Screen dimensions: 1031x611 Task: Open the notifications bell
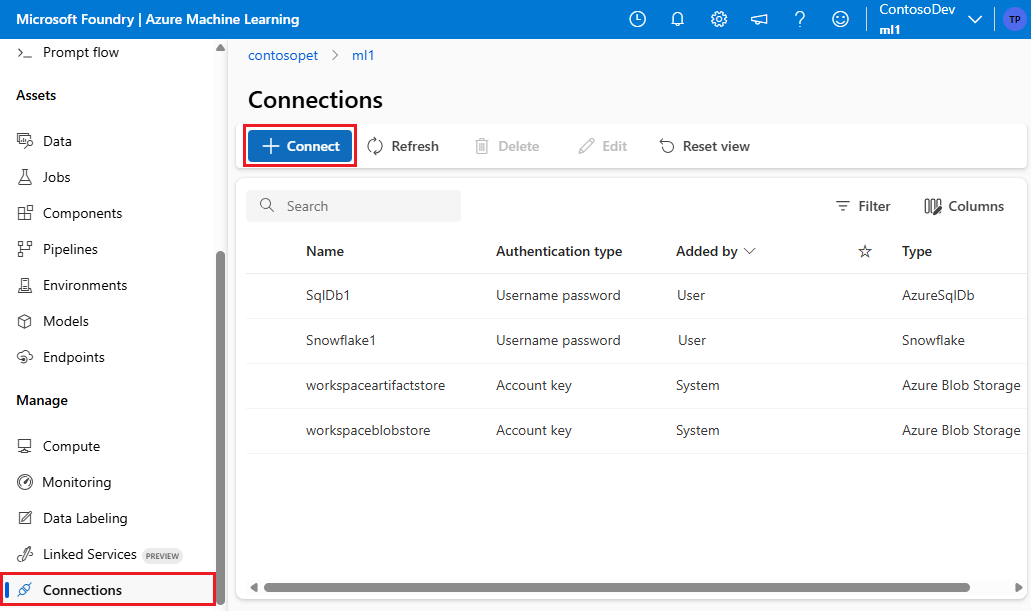coord(678,18)
